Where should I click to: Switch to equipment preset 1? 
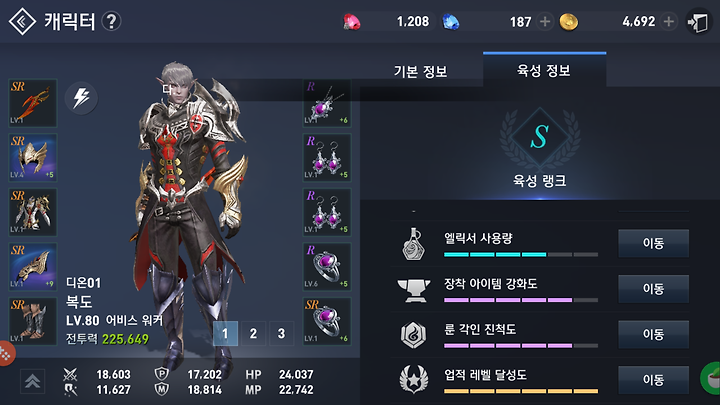(x=225, y=333)
